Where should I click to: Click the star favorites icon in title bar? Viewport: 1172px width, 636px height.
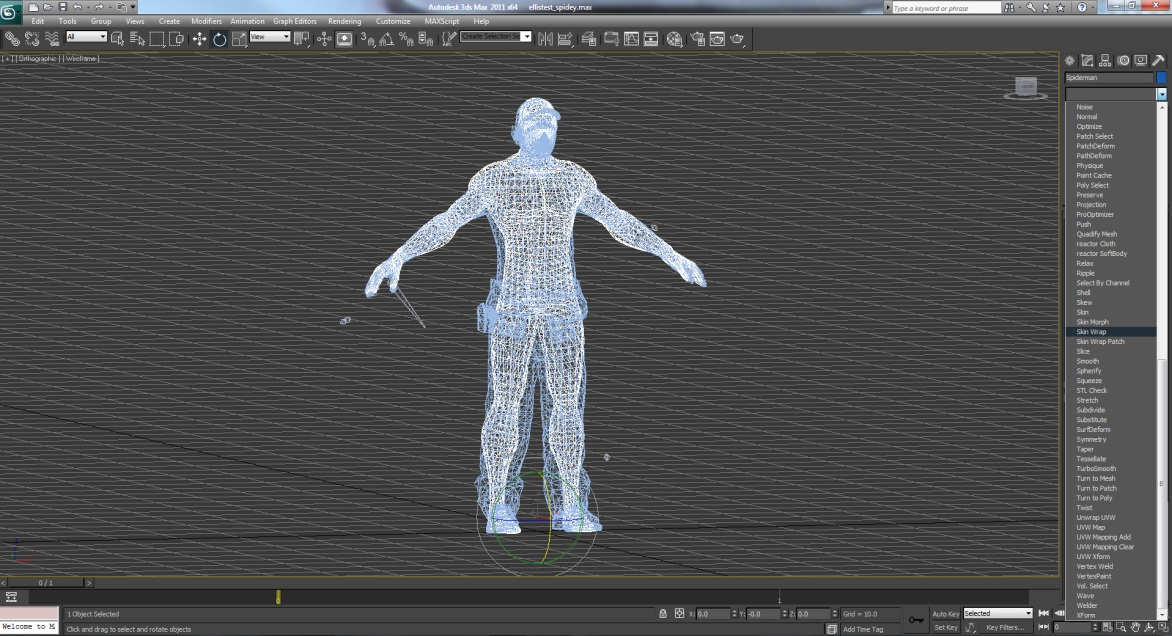[x=1060, y=7]
